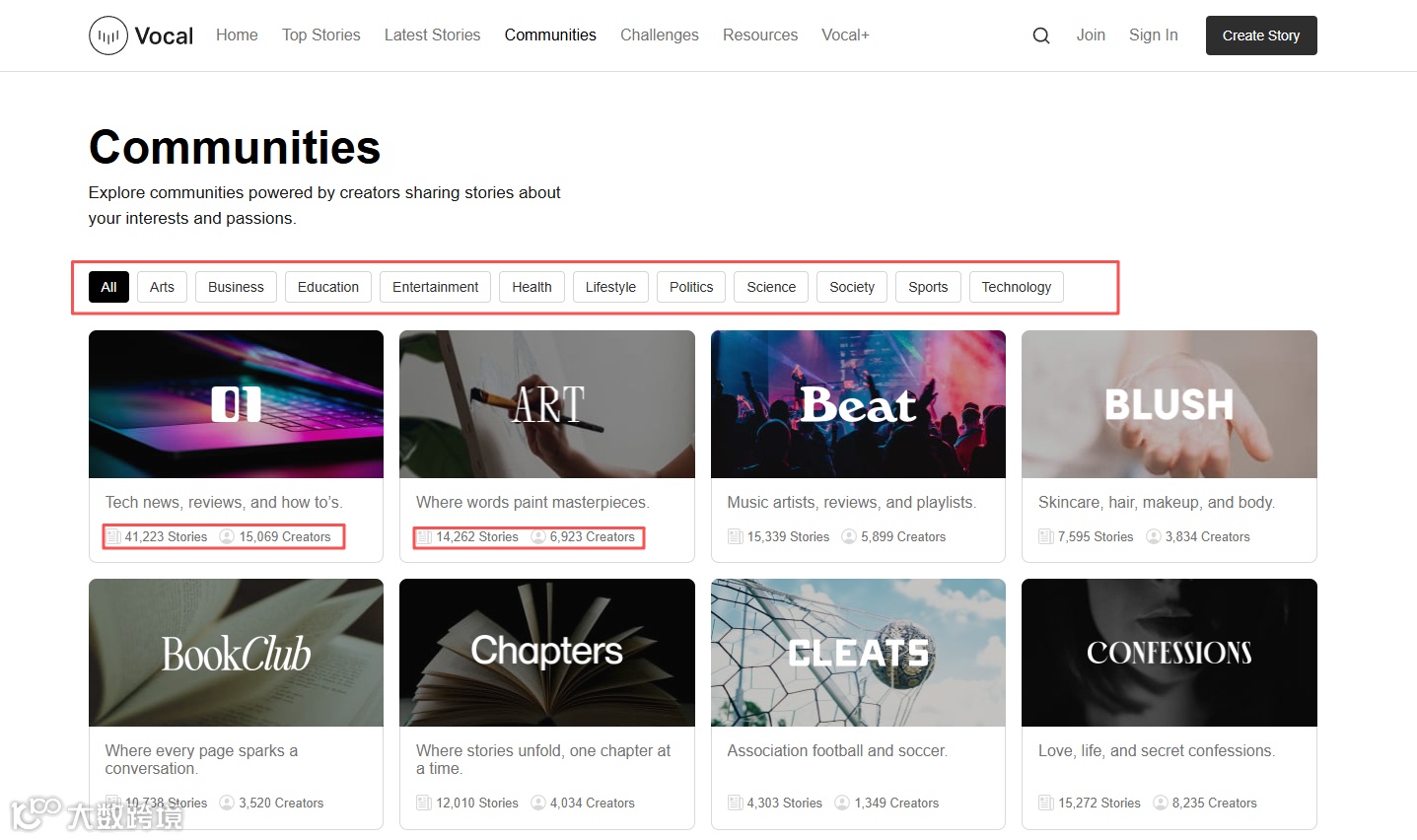1417x840 pixels.
Task: Filter communities by Education
Action: tap(328, 287)
